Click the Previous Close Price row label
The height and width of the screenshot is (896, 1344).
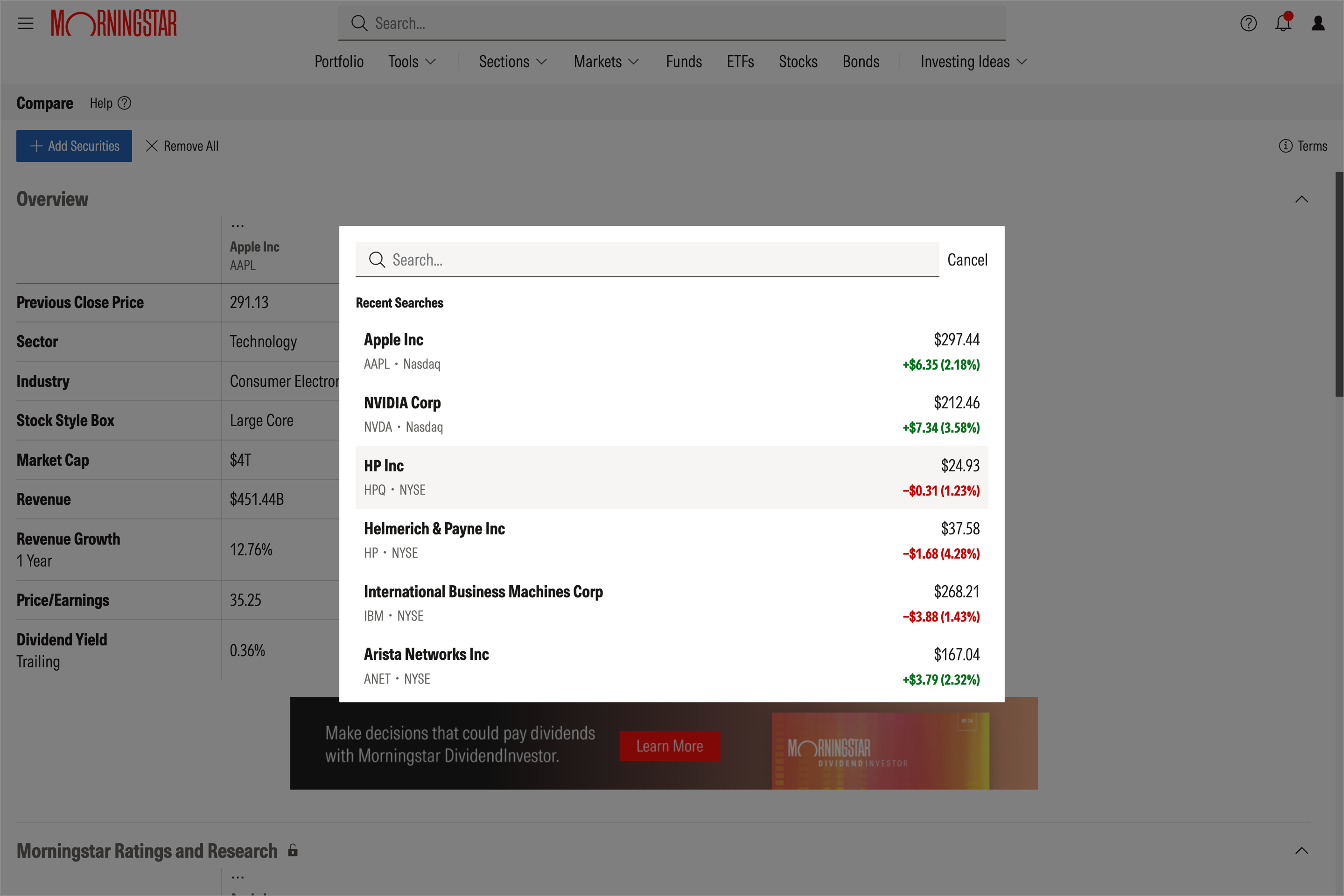(80, 302)
